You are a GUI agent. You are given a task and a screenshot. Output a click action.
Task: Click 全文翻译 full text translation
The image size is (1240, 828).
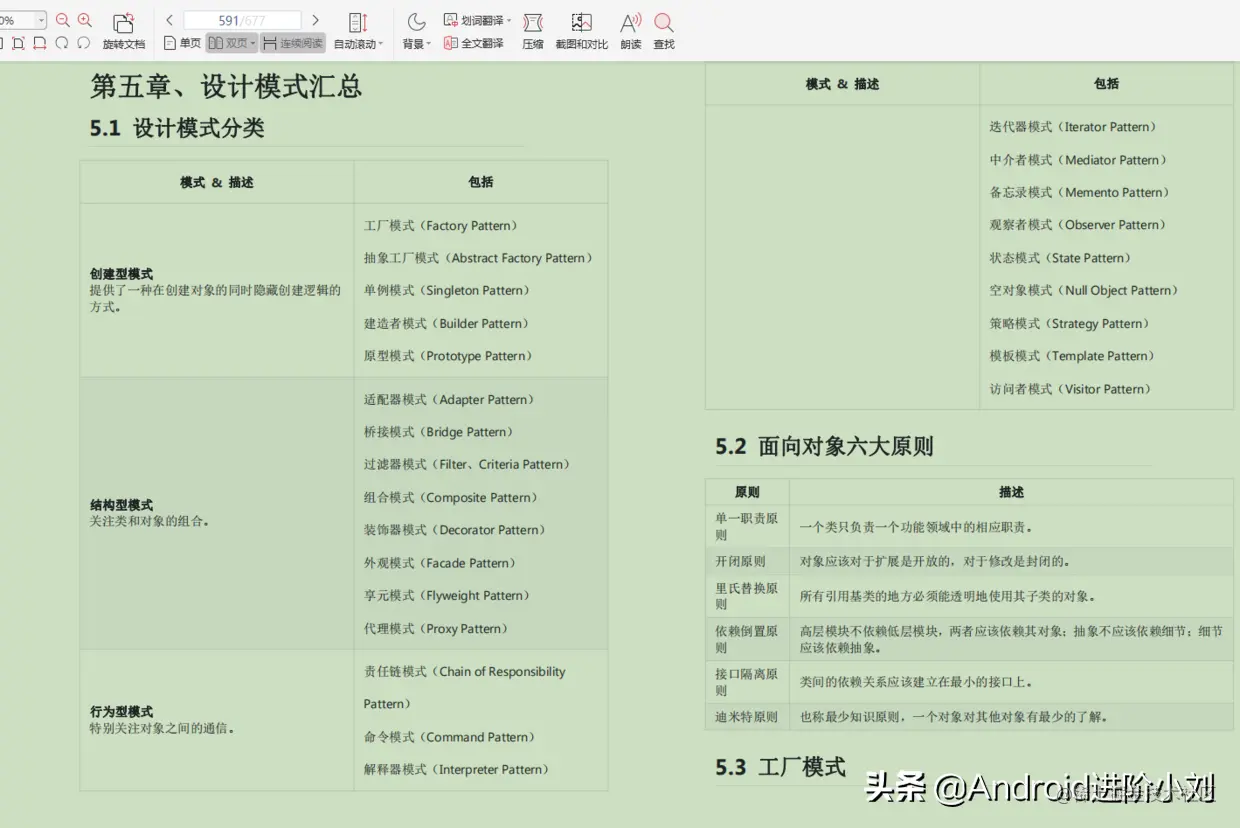click(x=474, y=43)
